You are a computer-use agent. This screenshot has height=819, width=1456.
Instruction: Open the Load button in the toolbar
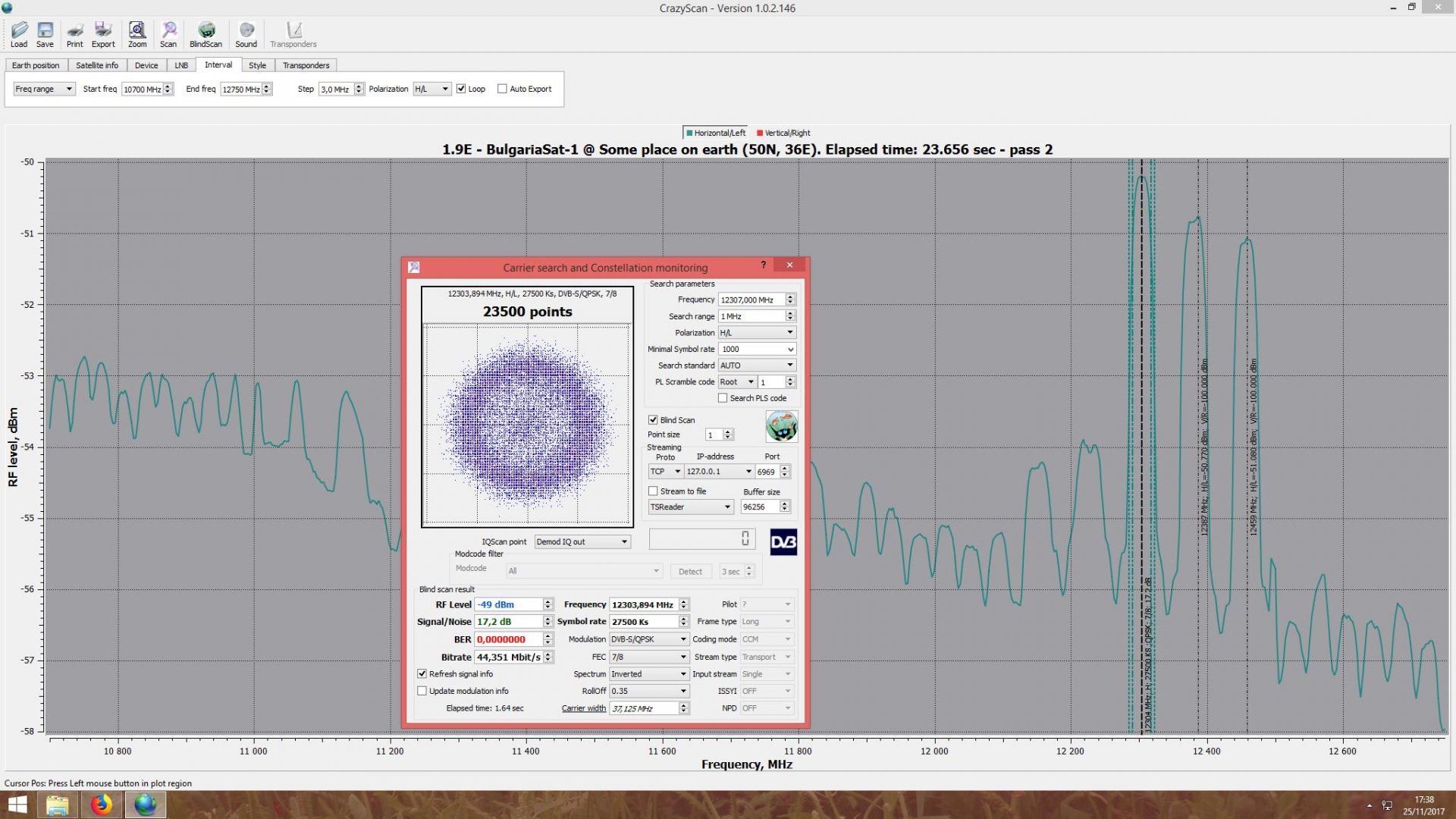tap(19, 34)
